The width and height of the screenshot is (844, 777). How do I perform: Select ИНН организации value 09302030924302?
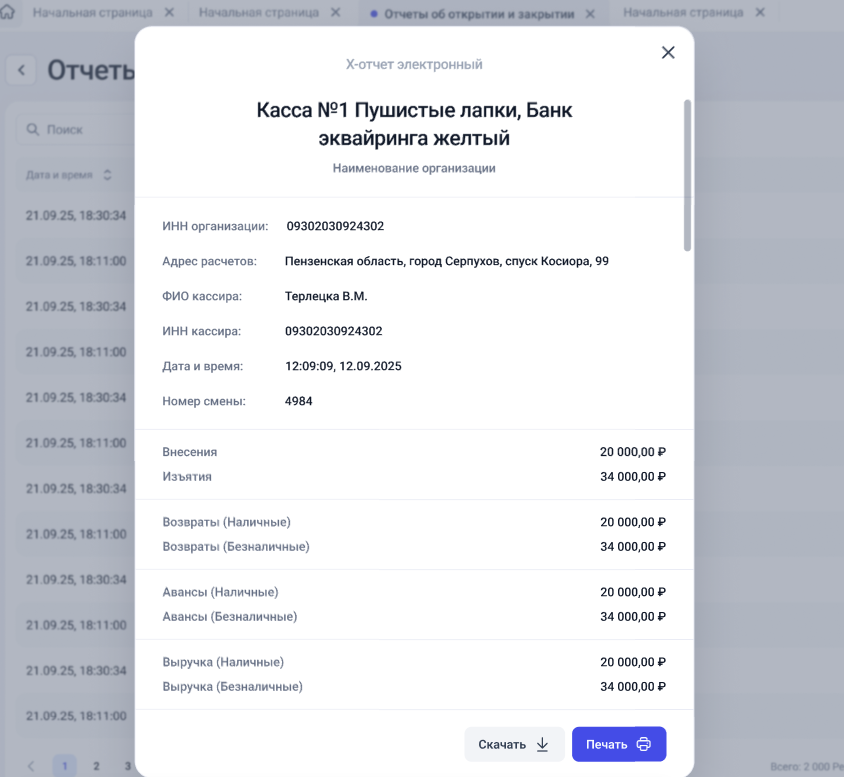(x=335, y=226)
